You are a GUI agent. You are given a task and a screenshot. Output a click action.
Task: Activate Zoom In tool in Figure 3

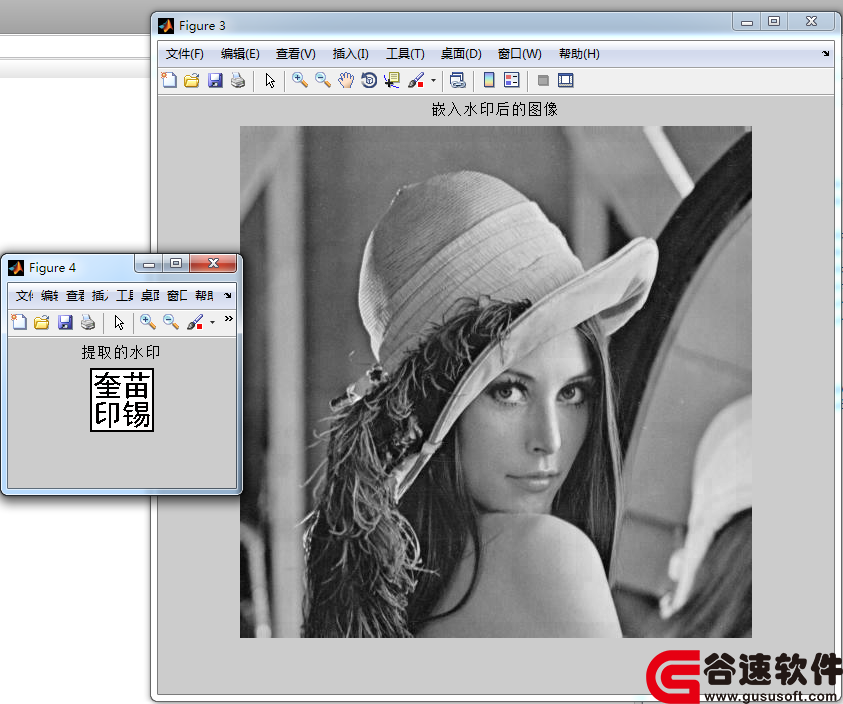pyautogui.click(x=299, y=80)
